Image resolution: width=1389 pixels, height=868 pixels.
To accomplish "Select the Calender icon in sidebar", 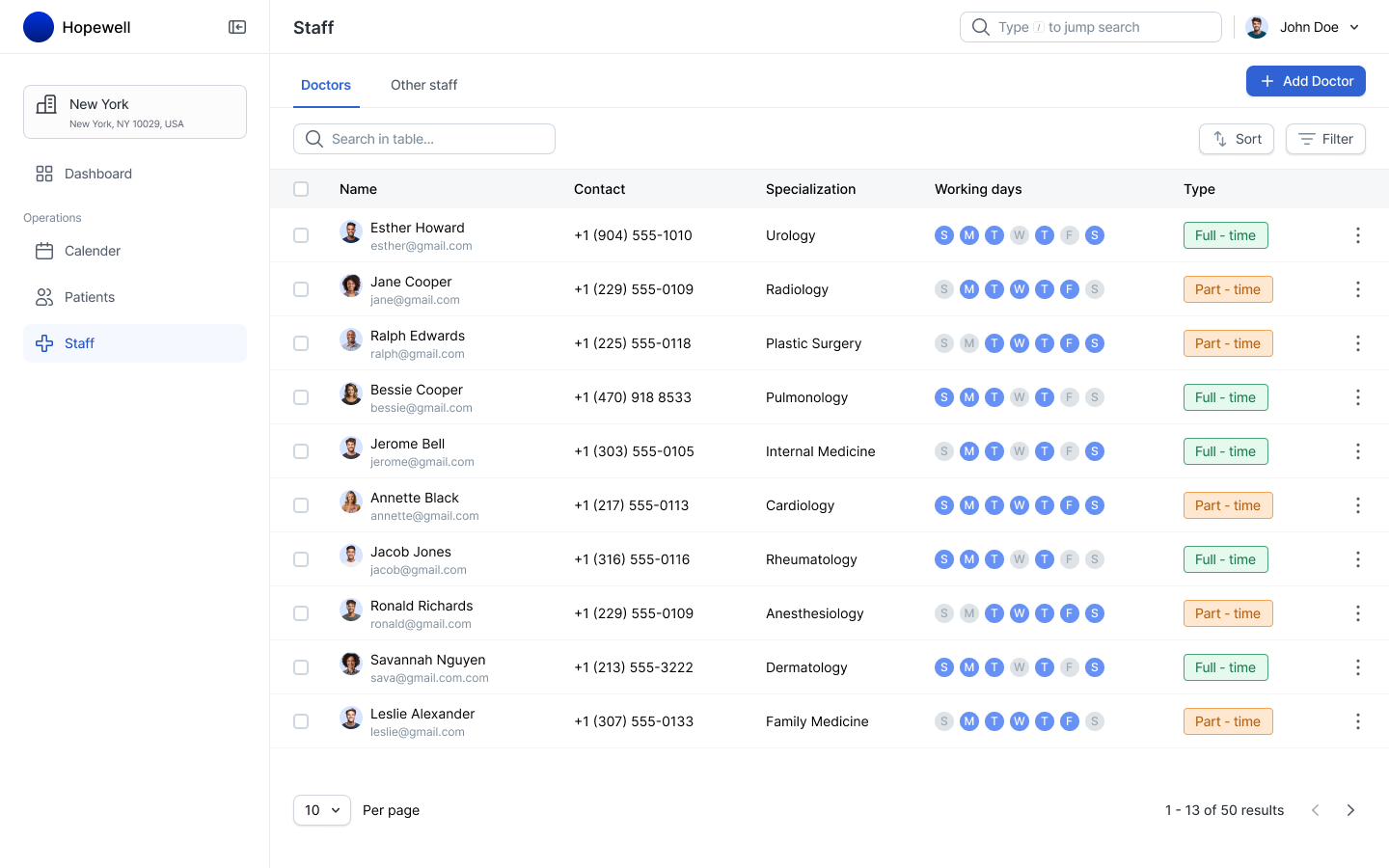I will (x=44, y=251).
